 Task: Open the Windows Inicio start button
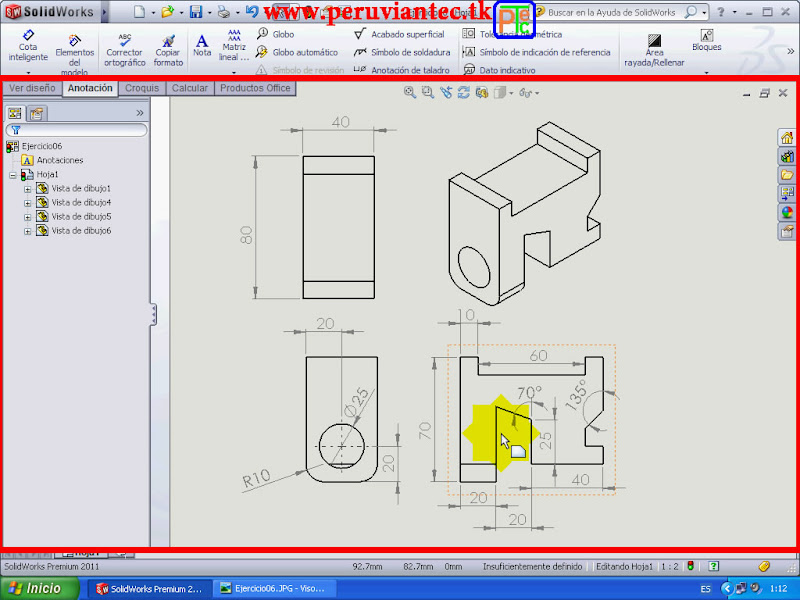tap(39, 589)
